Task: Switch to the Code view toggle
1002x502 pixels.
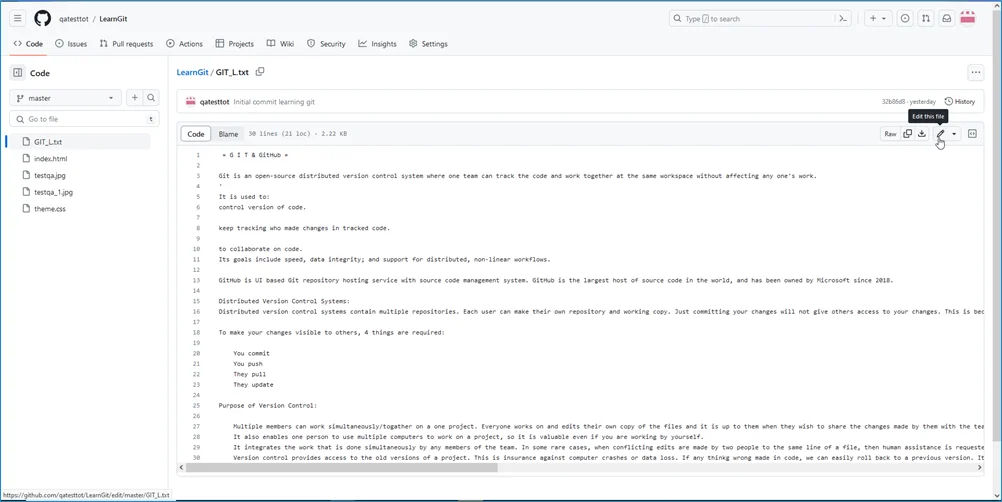Action: [196, 133]
